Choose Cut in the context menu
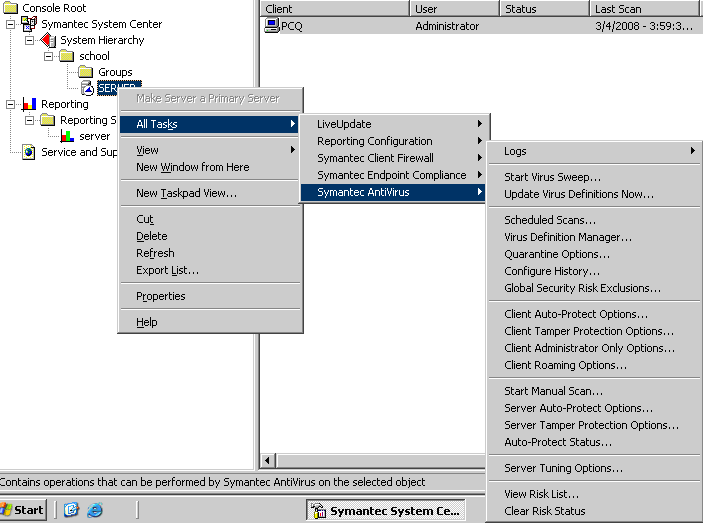The image size is (703, 524). 210,219
